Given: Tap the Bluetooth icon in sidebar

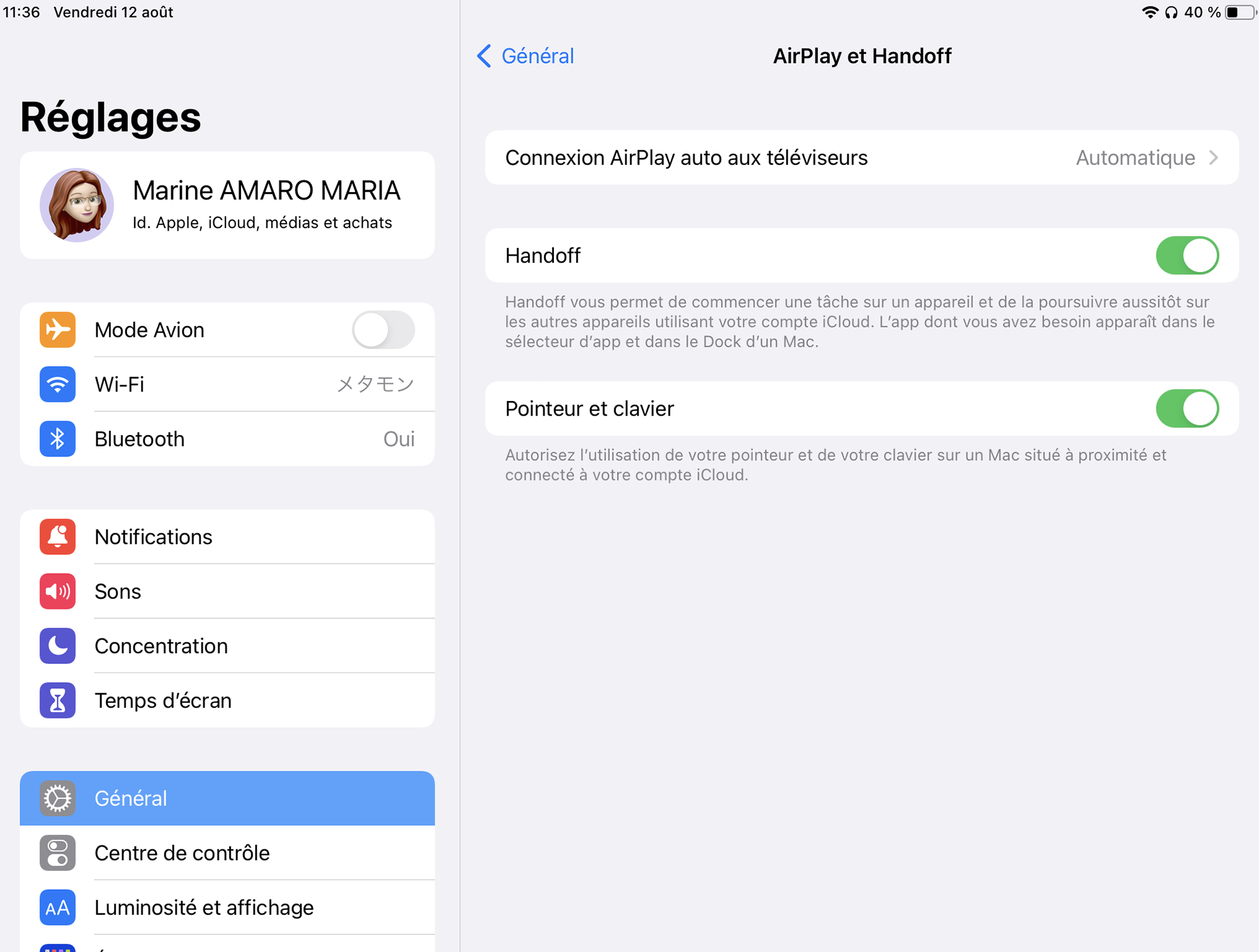Looking at the screenshot, I should 57,439.
